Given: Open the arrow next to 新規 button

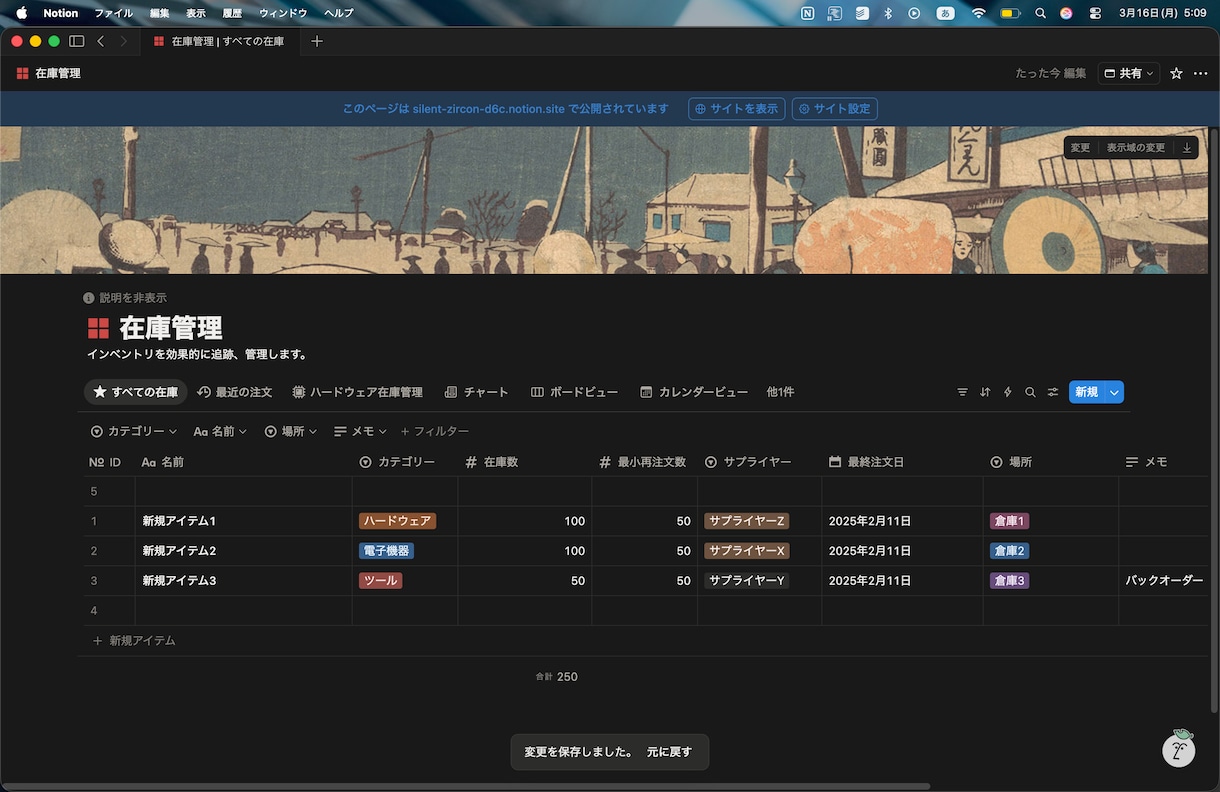Looking at the screenshot, I should pyautogui.click(x=1114, y=392).
